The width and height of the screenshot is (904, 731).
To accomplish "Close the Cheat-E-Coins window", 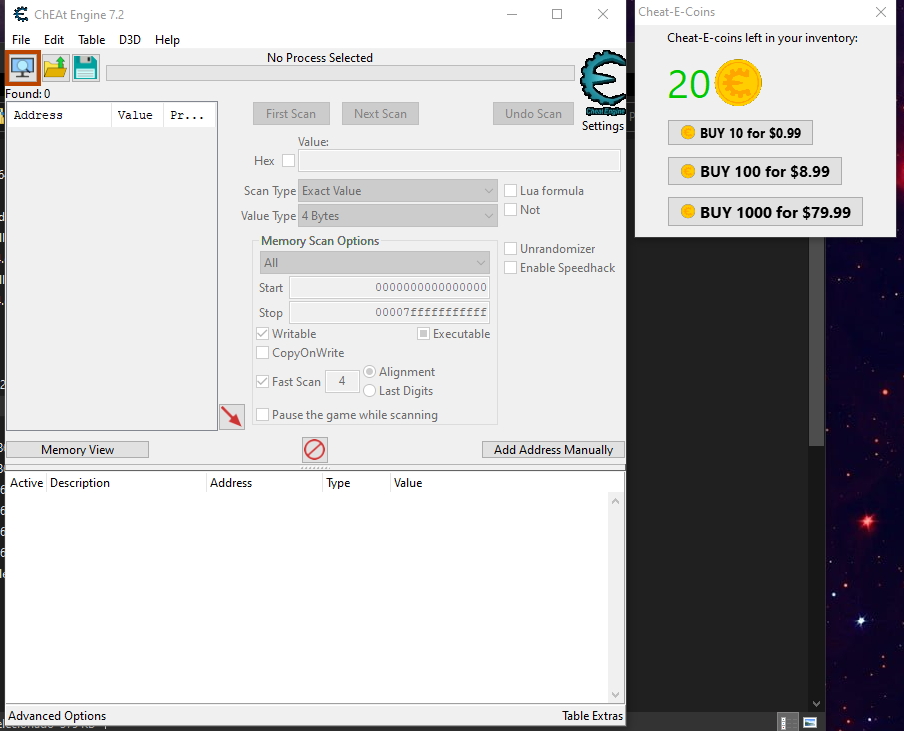I will [x=881, y=12].
